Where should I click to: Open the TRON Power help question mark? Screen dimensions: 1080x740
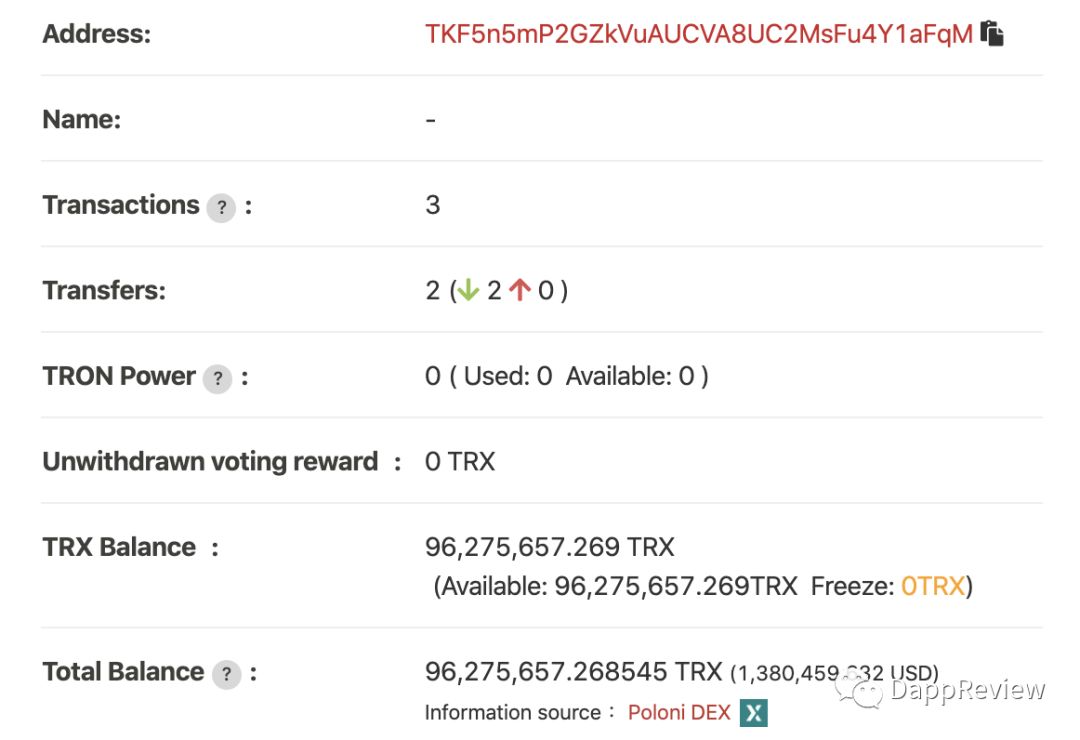[x=217, y=378]
